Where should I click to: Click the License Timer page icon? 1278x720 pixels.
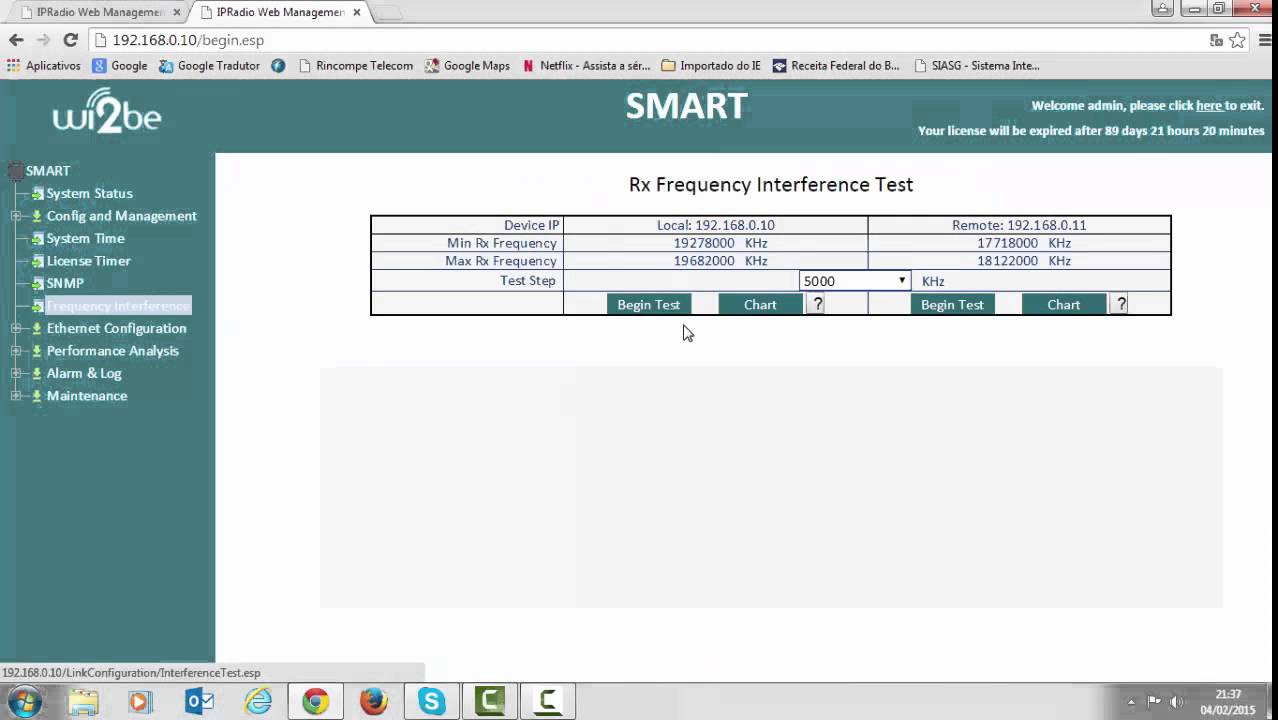click(x=37, y=261)
